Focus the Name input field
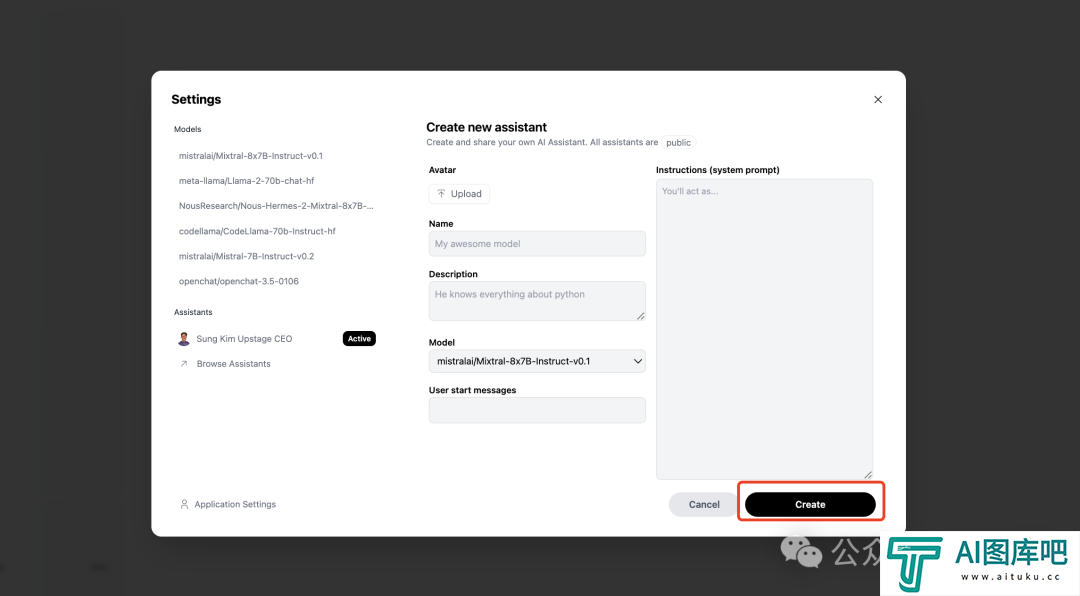The image size is (1080, 596). tap(537, 244)
